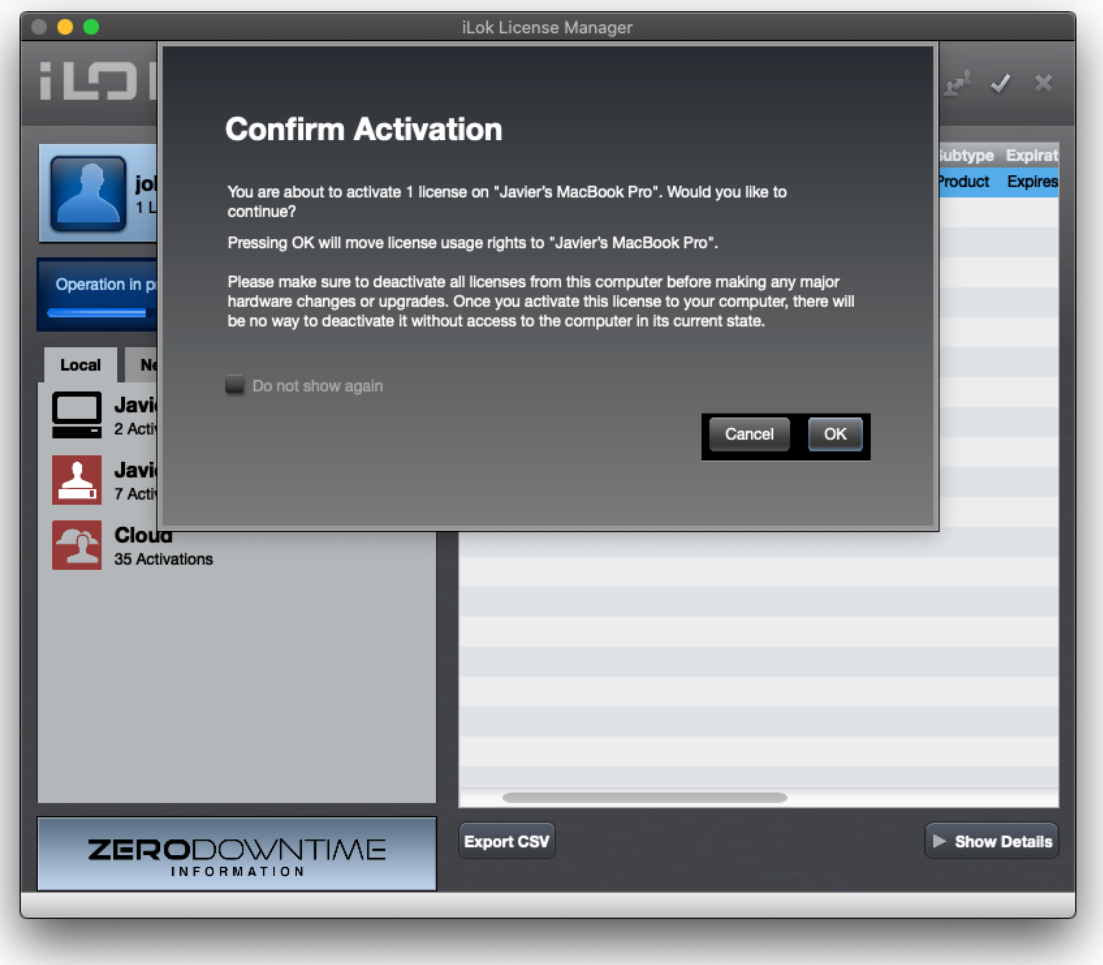
Task: Click the X deactivate icon in toolbar
Action: (1043, 84)
